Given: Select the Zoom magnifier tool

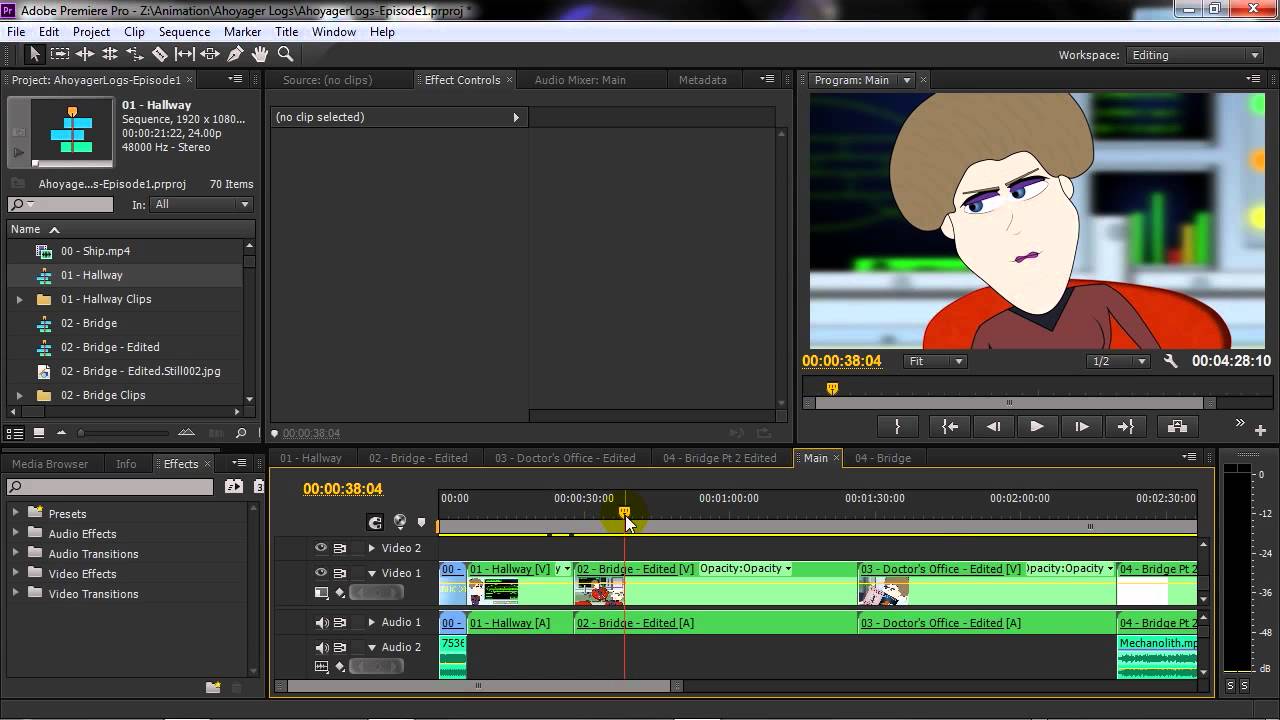Looking at the screenshot, I should pos(285,54).
